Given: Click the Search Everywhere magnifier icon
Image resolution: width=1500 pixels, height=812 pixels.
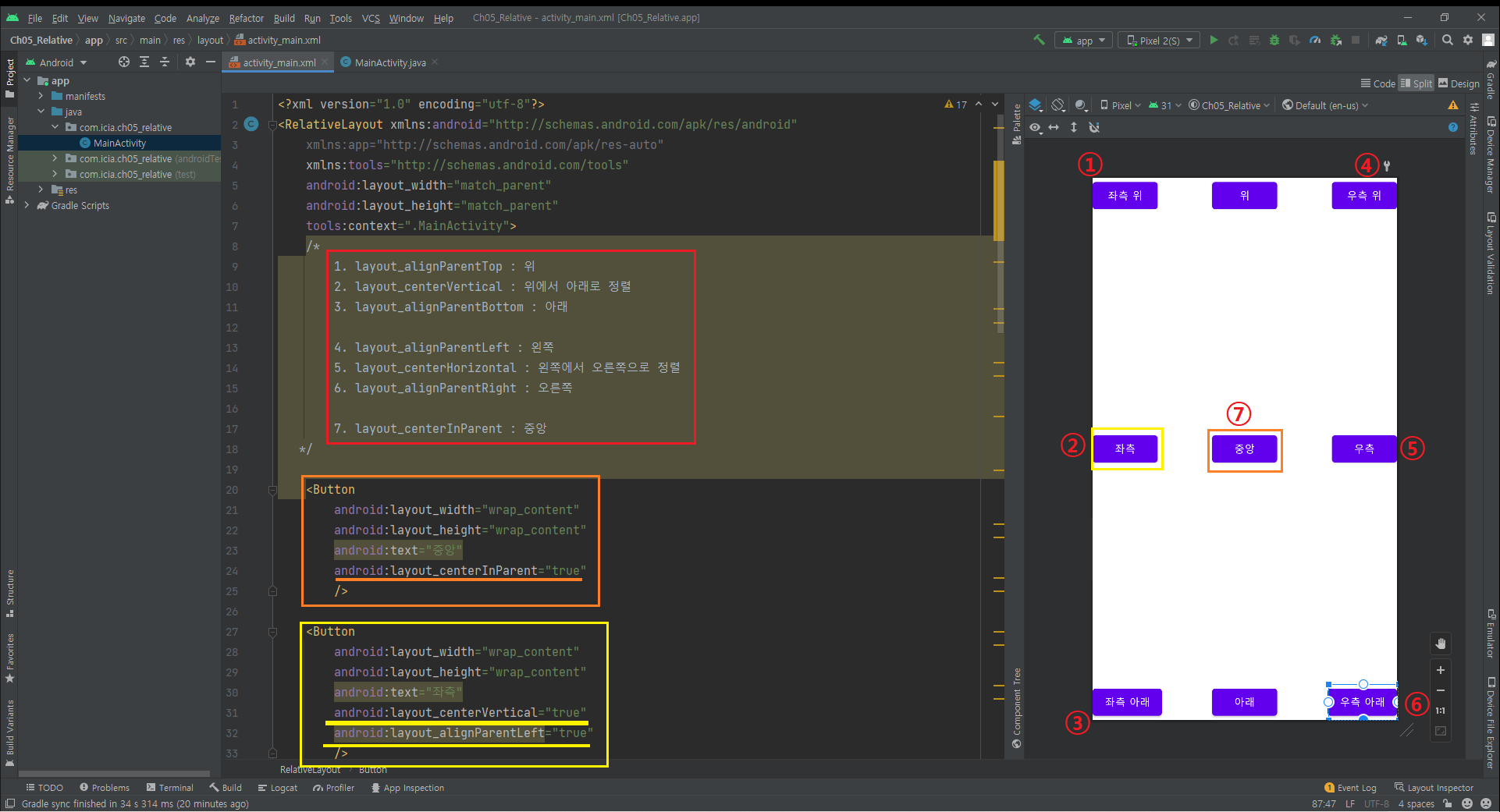Looking at the screenshot, I should click(1448, 40).
